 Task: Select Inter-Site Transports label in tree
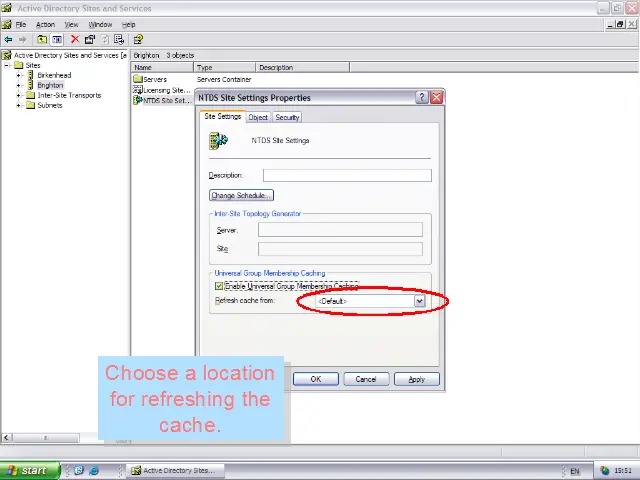[x=69, y=95]
